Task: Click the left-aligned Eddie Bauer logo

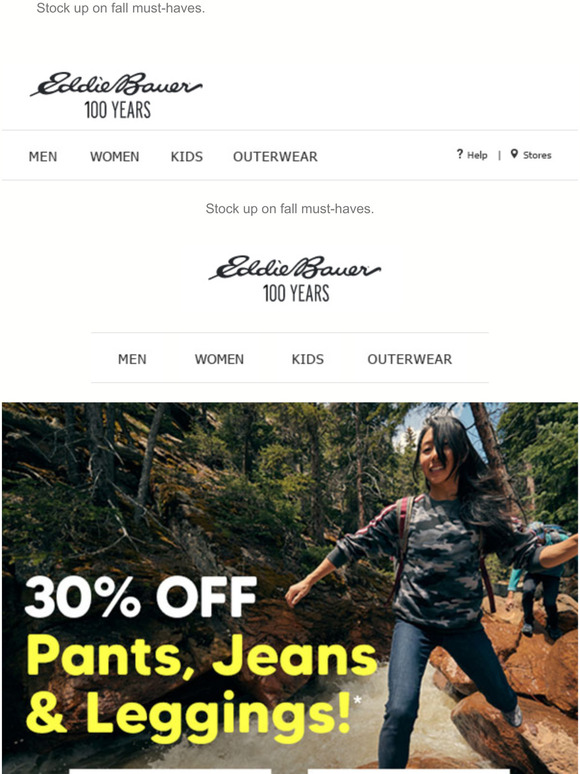Action: [x=116, y=96]
